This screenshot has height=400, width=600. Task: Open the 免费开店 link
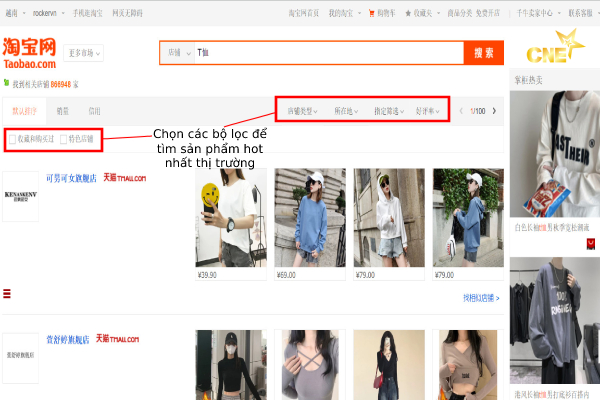pyautogui.click(x=488, y=13)
